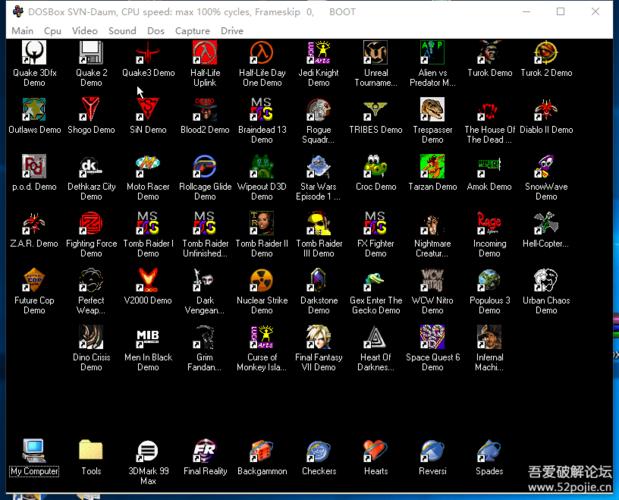The height and width of the screenshot is (500, 619).
Task: Launch the Turok Demo icon
Action: [x=489, y=53]
